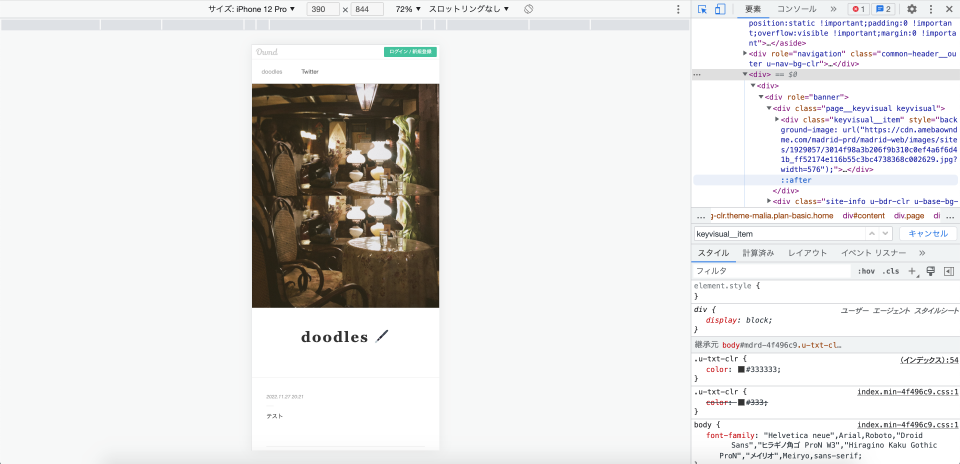Open the red error count badge
This screenshot has height=464, width=960.
point(858,9)
